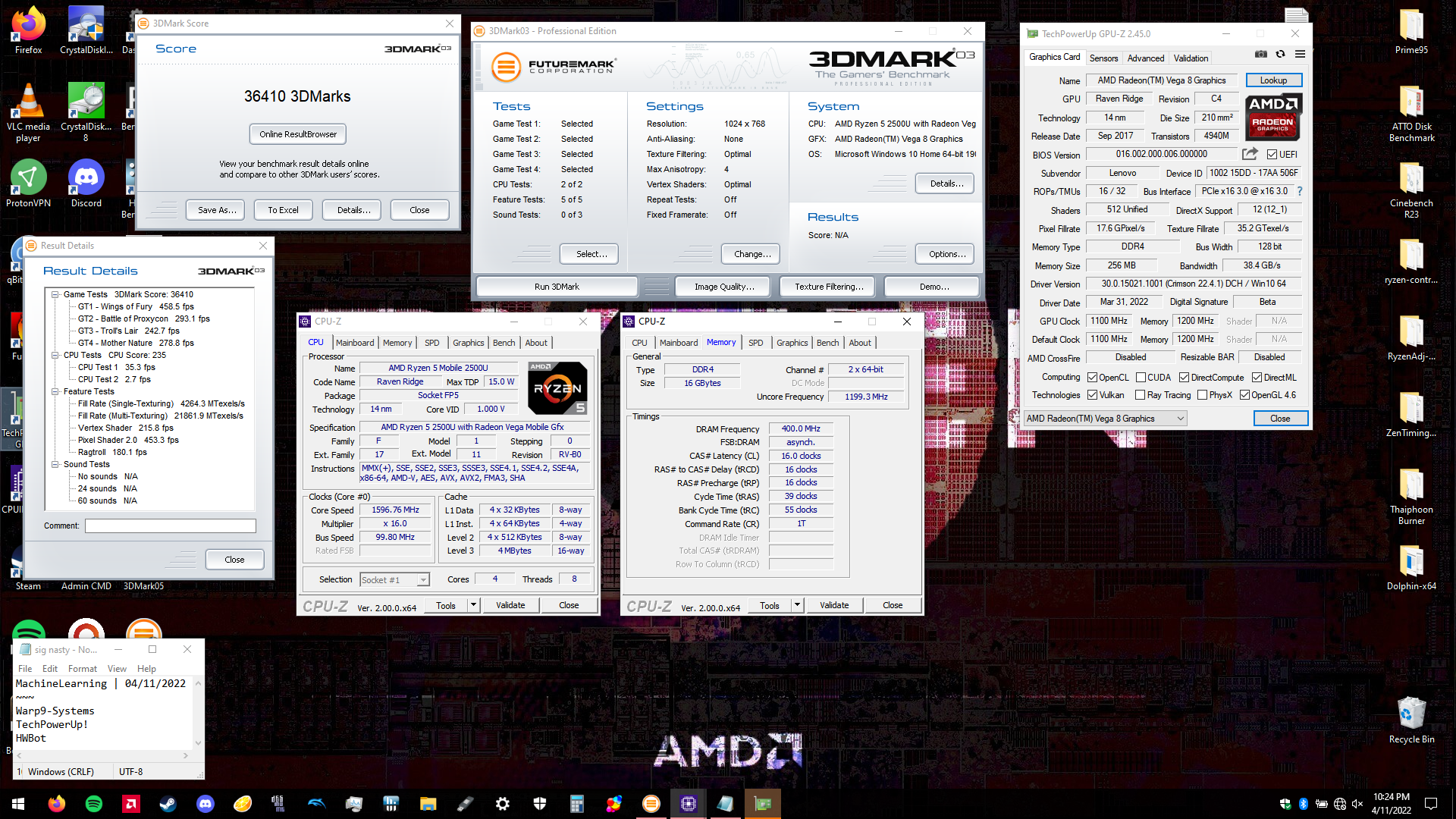The height and width of the screenshot is (819, 1456).
Task: Open the GPU-Z hamburger menu
Action: coord(1300,55)
